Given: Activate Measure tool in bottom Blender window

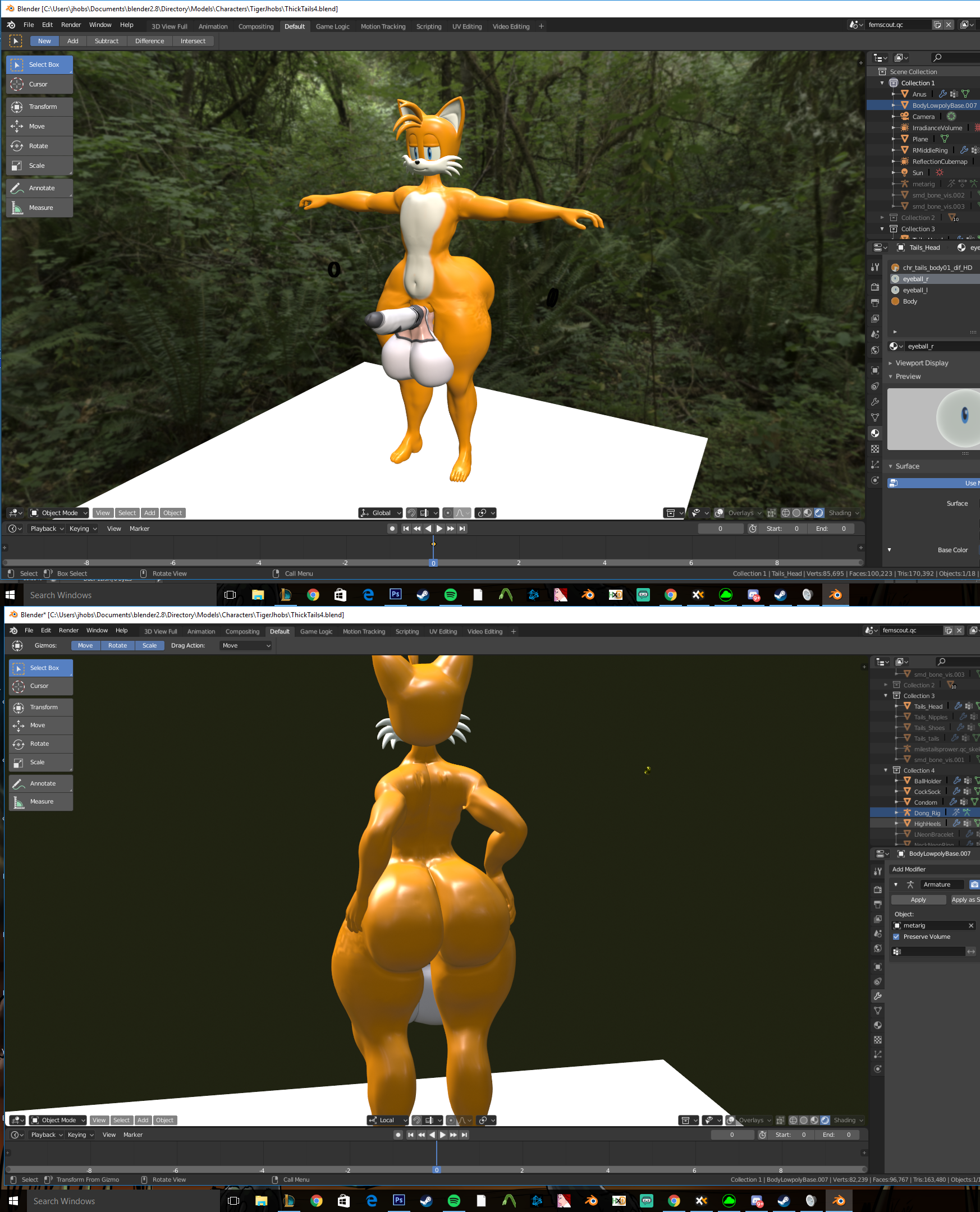Looking at the screenshot, I should [x=40, y=801].
